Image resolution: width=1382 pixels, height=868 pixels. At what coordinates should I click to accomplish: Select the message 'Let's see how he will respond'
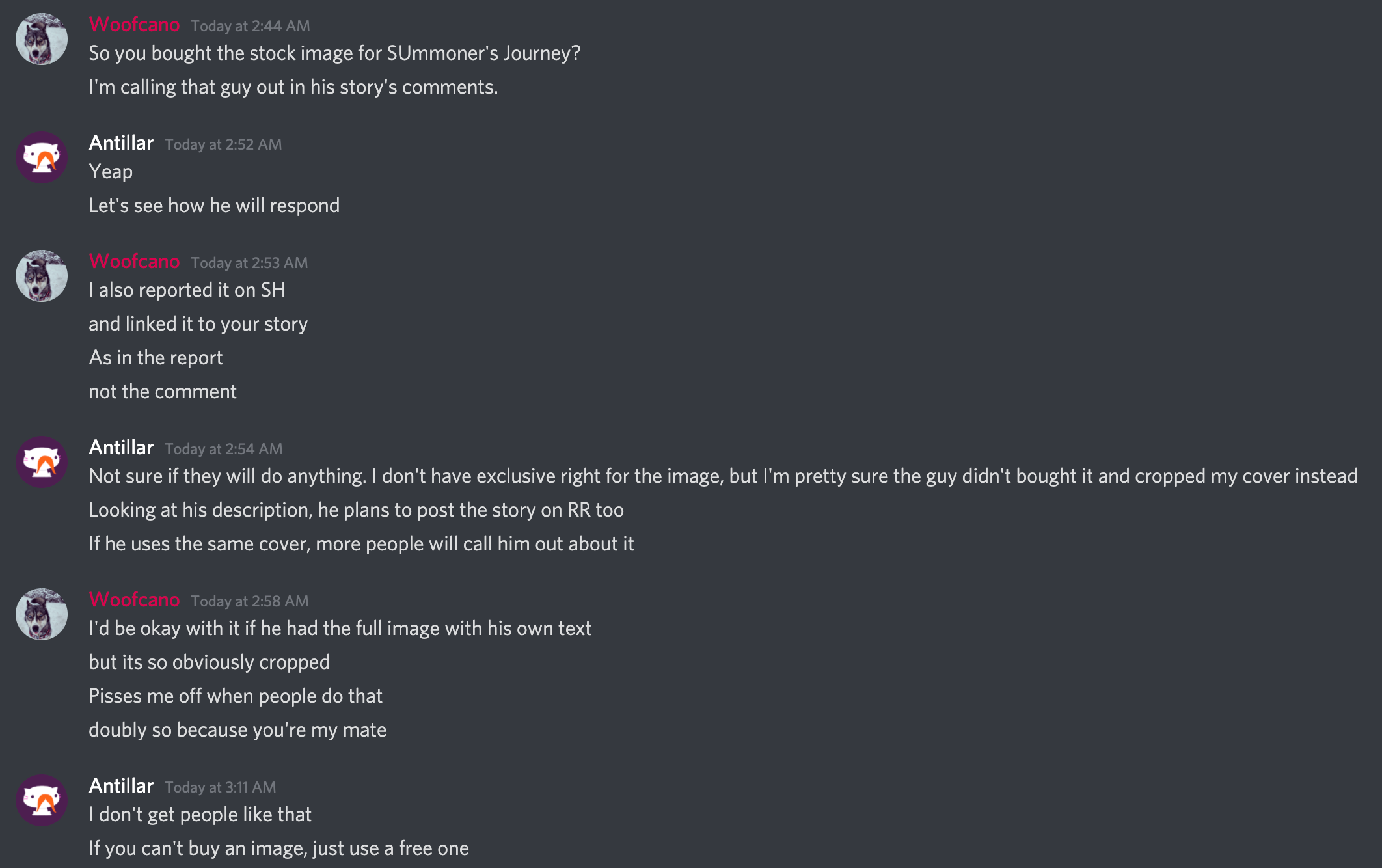(214, 205)
